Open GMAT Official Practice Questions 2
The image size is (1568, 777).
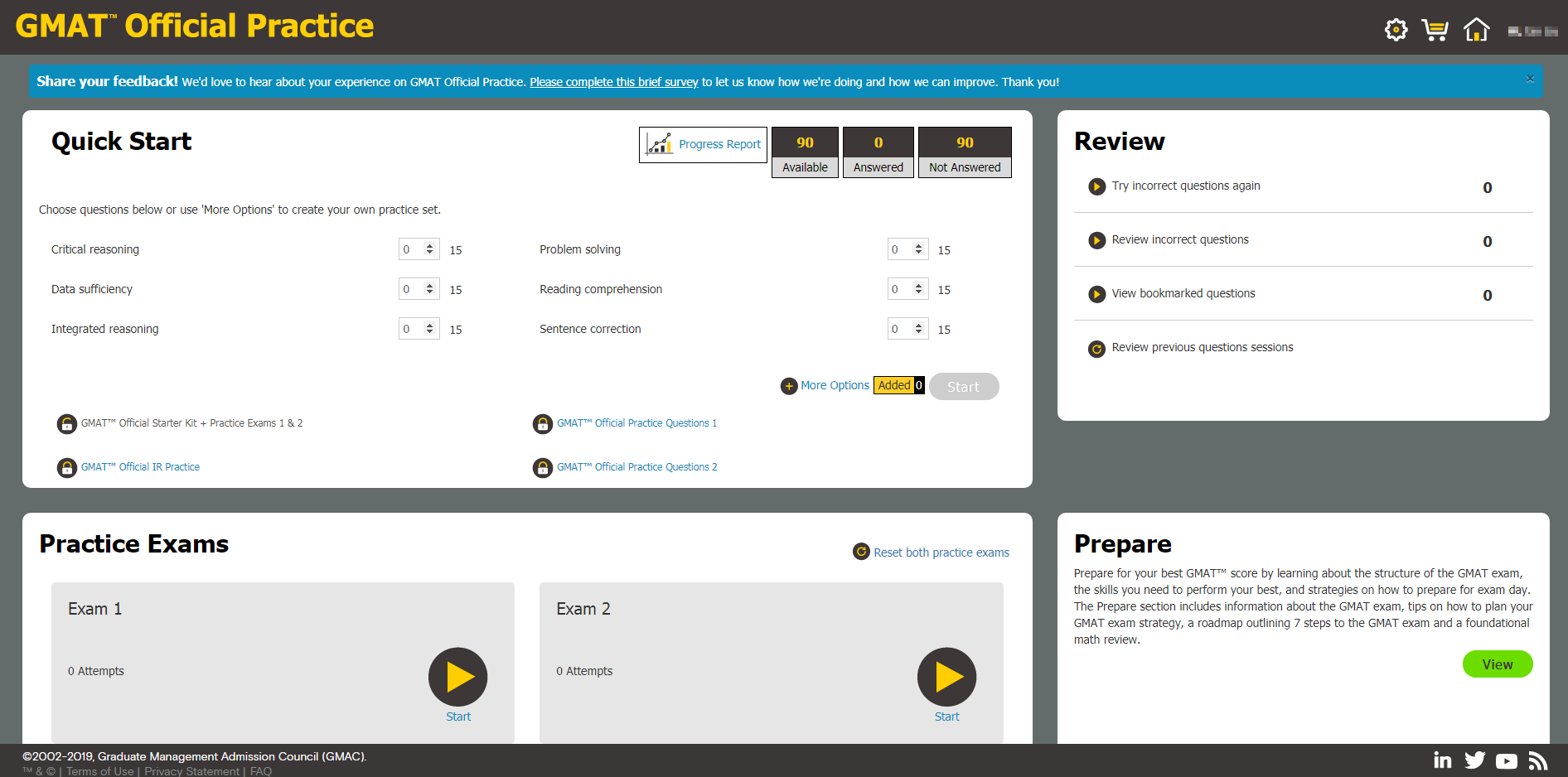[636, 467]
